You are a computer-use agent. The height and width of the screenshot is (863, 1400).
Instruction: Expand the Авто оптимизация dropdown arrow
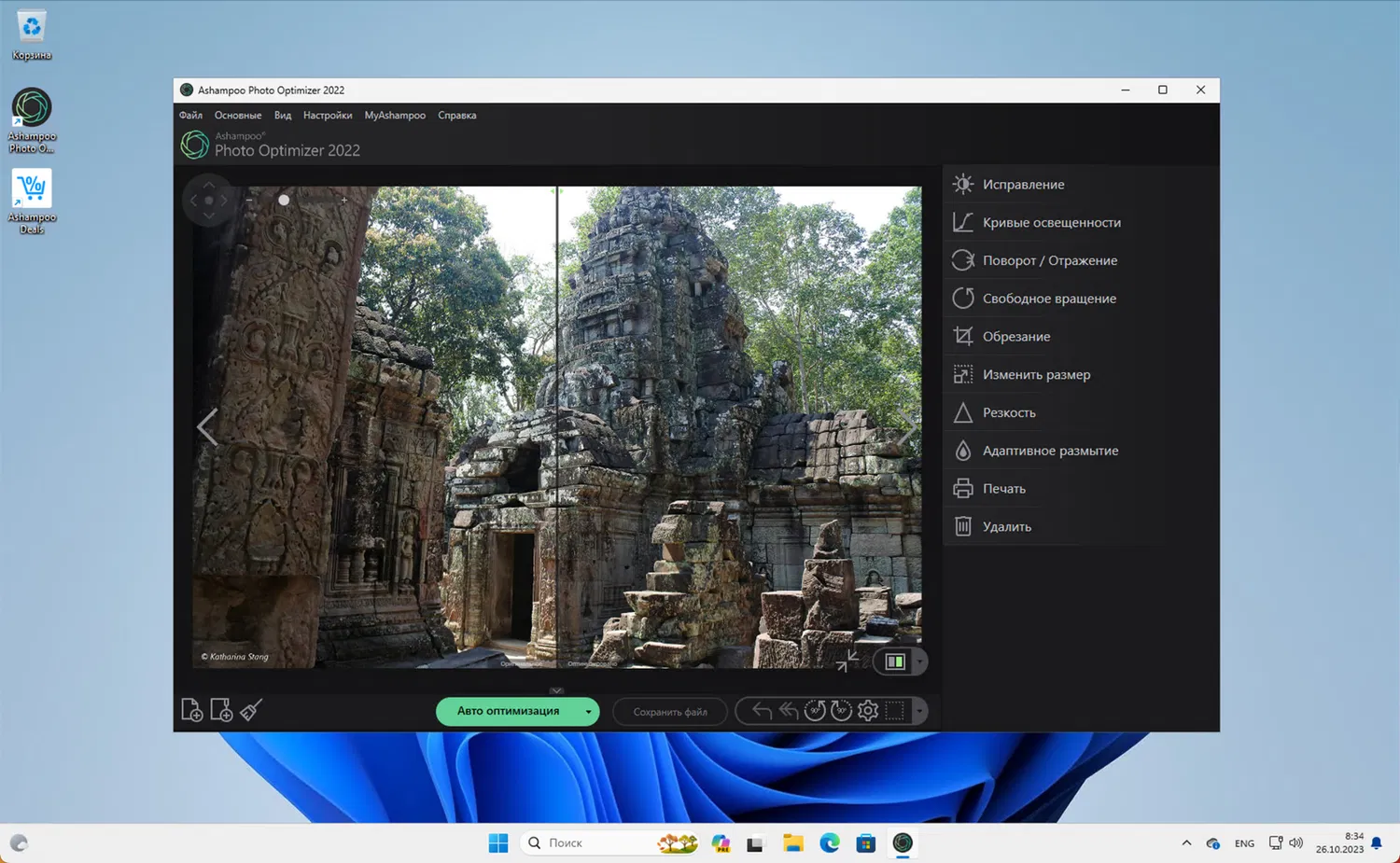(x=588, y=712)
